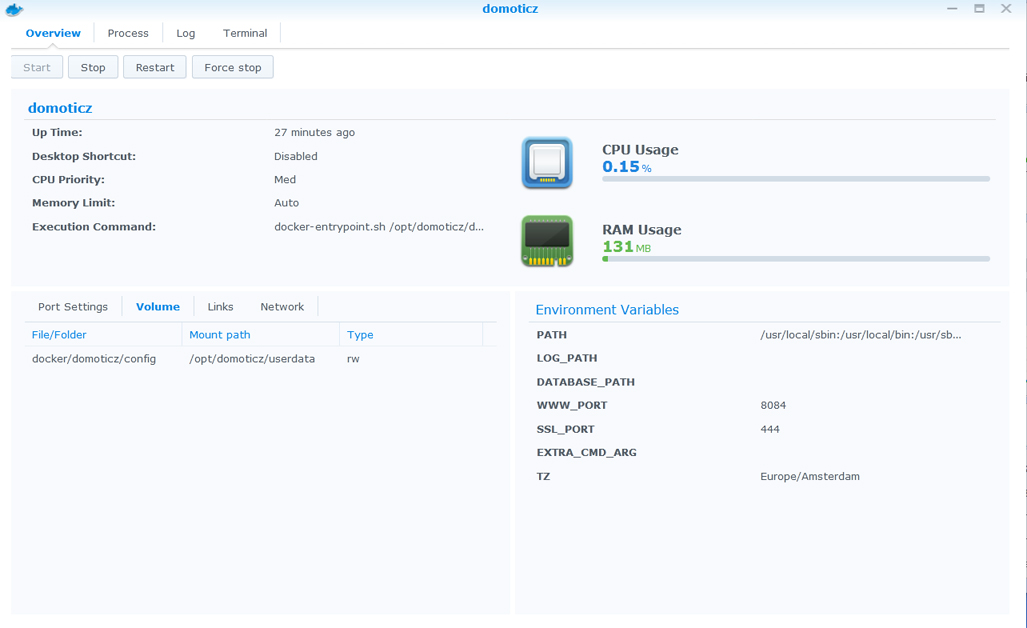The width and height of the screenshot is (1027, 628).
Task: Click the CPU Usage label
Action: coord(640,149)
